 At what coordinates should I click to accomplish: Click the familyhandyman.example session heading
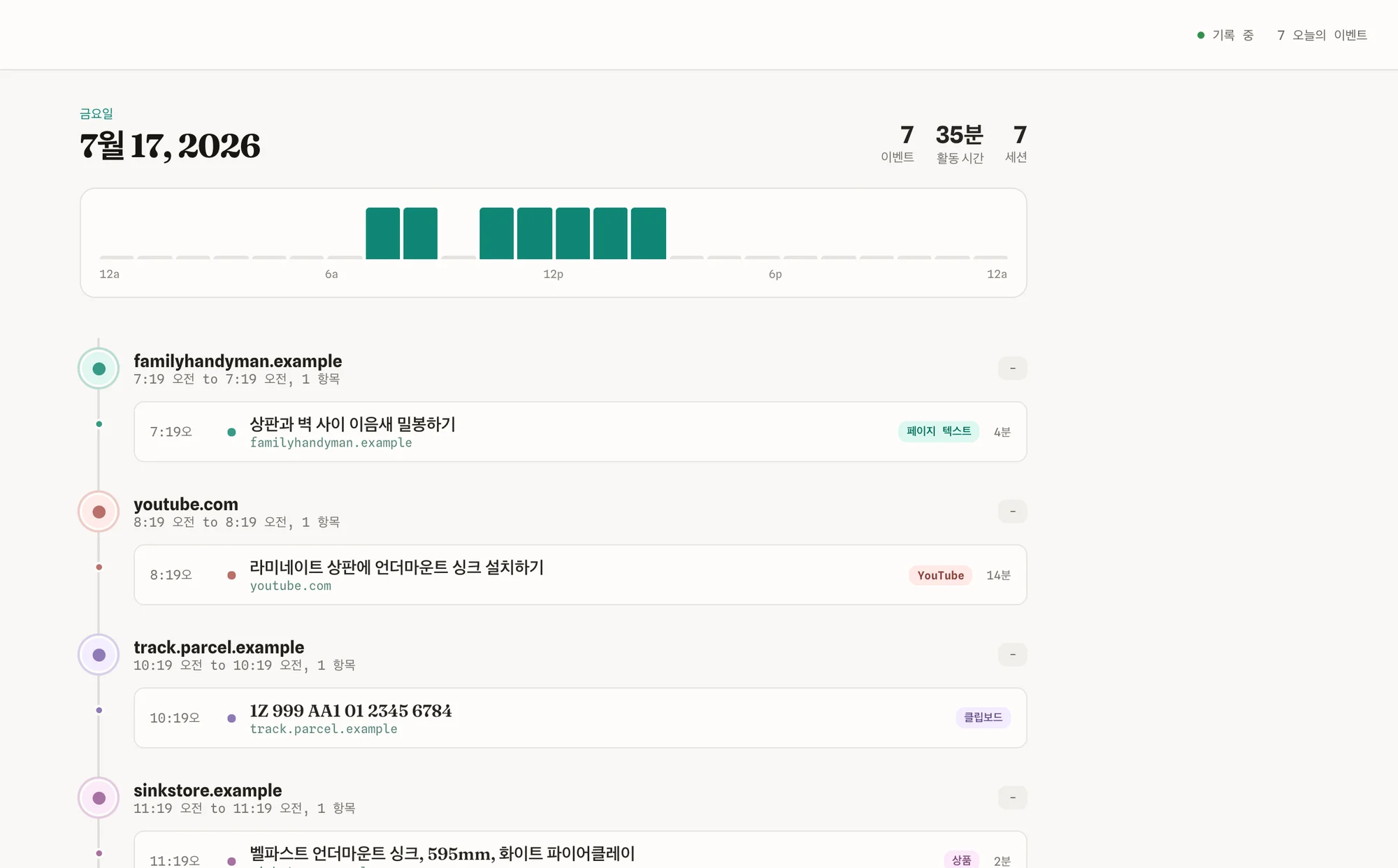tap(238, 361)
